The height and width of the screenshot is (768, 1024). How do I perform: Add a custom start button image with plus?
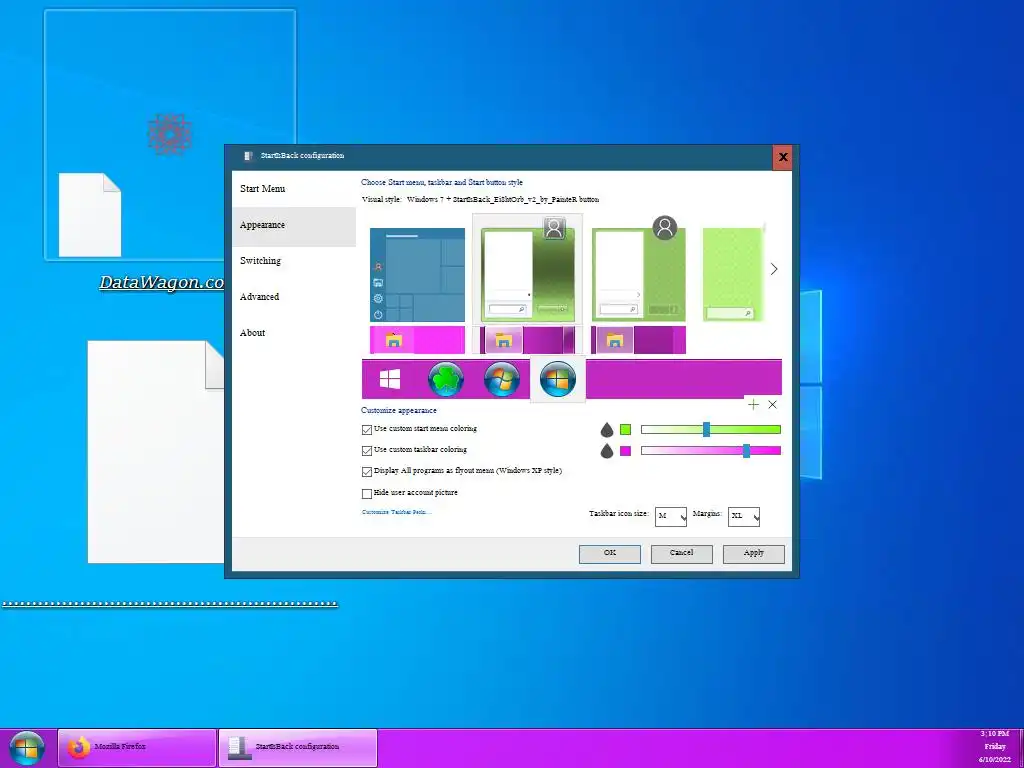(753, 405)
